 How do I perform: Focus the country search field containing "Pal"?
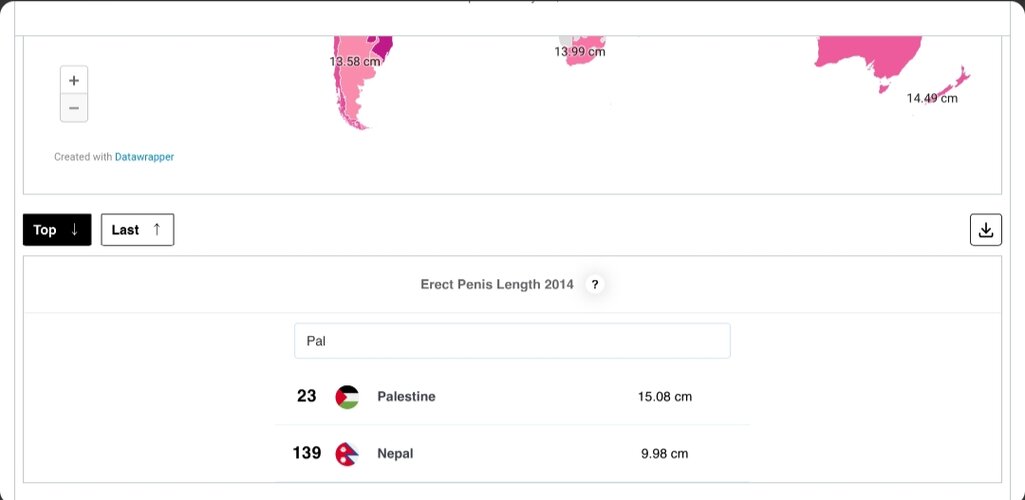click(512, 341)
